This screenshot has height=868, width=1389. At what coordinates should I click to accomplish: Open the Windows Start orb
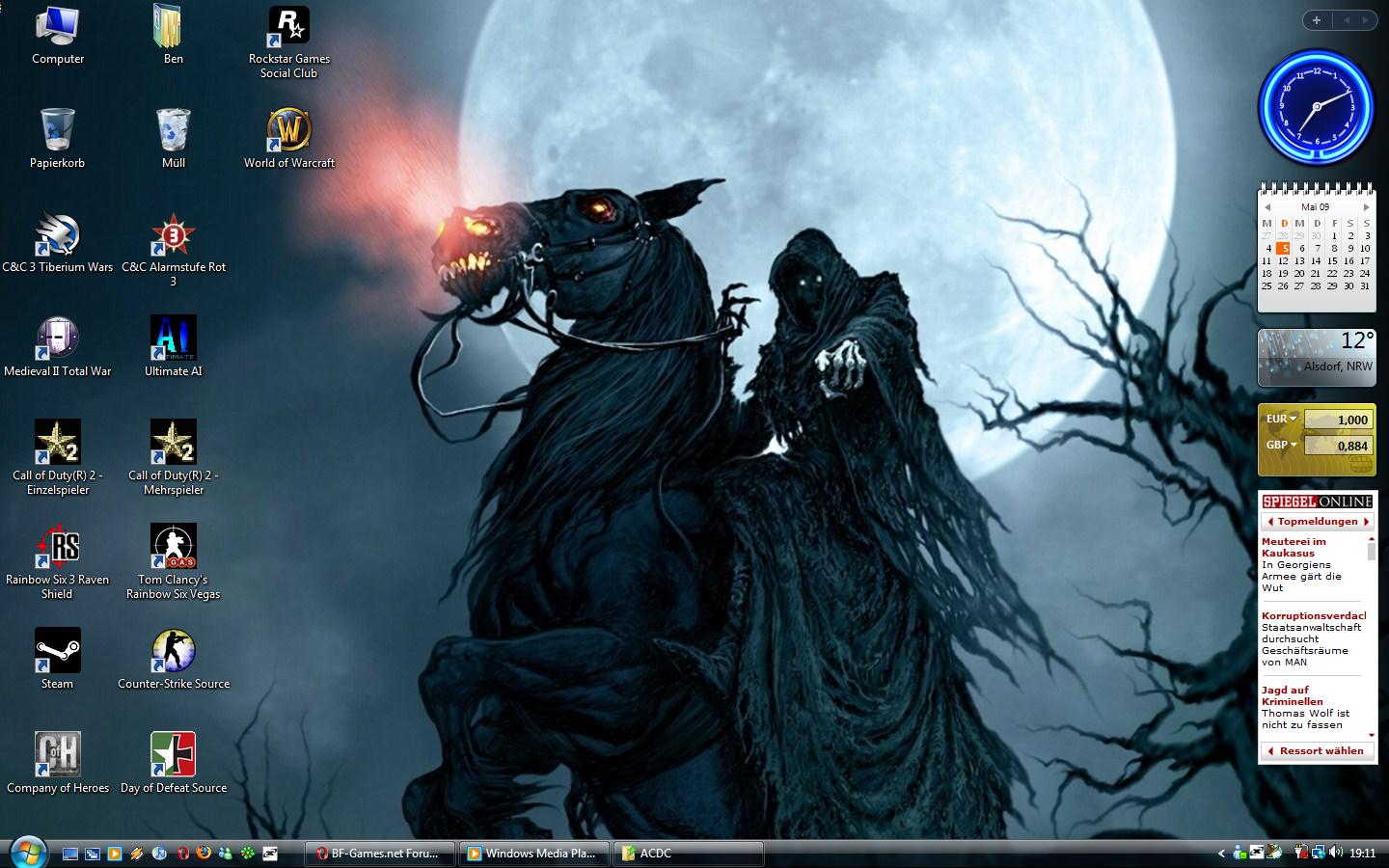[x=29, y=854]
